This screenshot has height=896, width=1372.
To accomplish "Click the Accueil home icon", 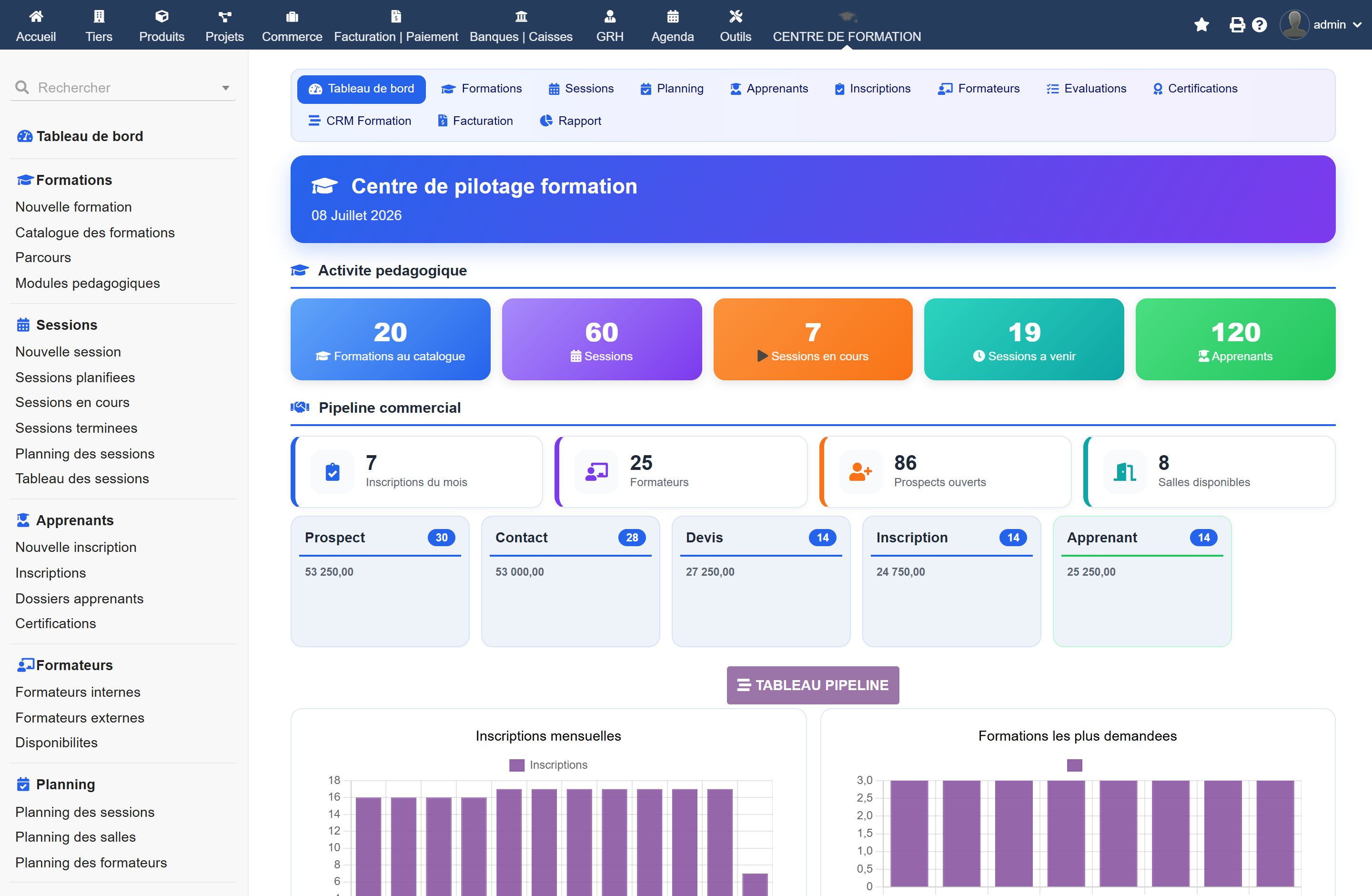I will [x=36, y=16].
